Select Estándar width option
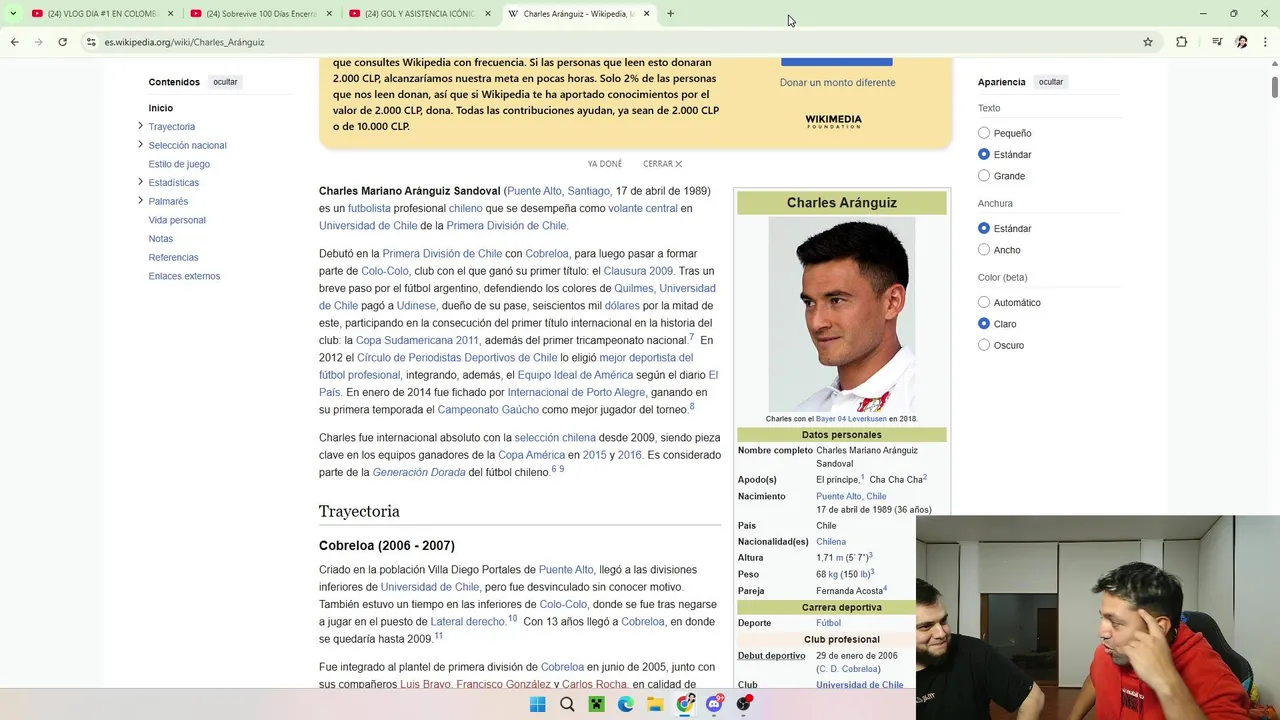This screenshot has height=720, width=1280. click(984, 228)
